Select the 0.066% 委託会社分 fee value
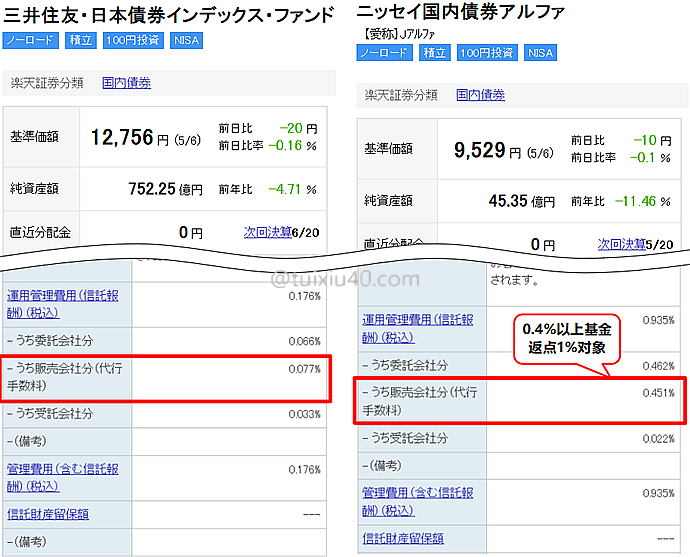This screenshot has width=690, height=557. pos(305,341)
